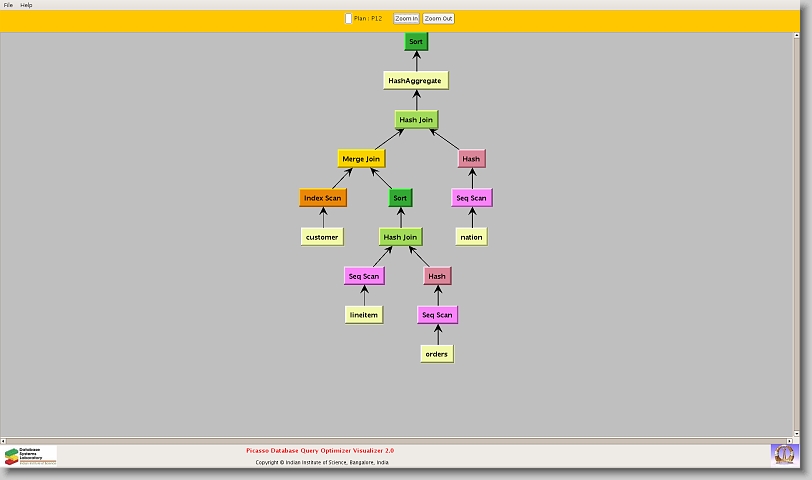Select the Sort node under Merge Join
Viewport: 812px width, 480px height.
[x=400, y=198]
